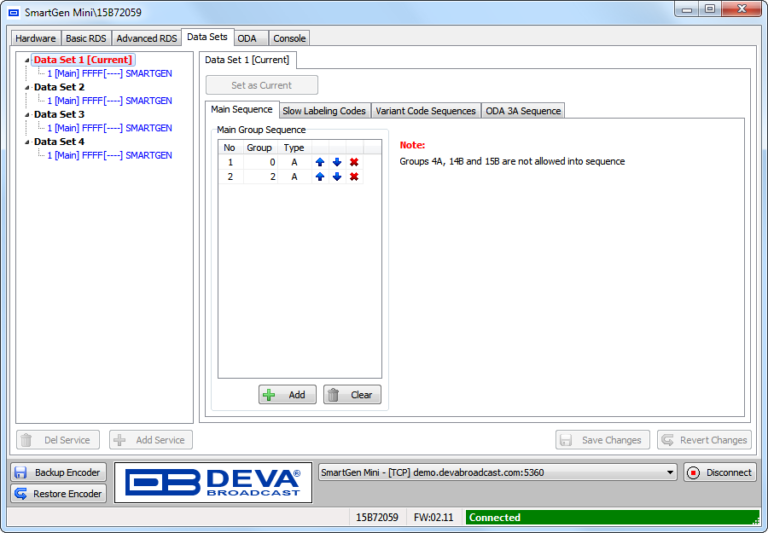Open the ODA 3A Sequence tab
The image size is (768, 533).
pyautogui.click(x=523, y=111)
